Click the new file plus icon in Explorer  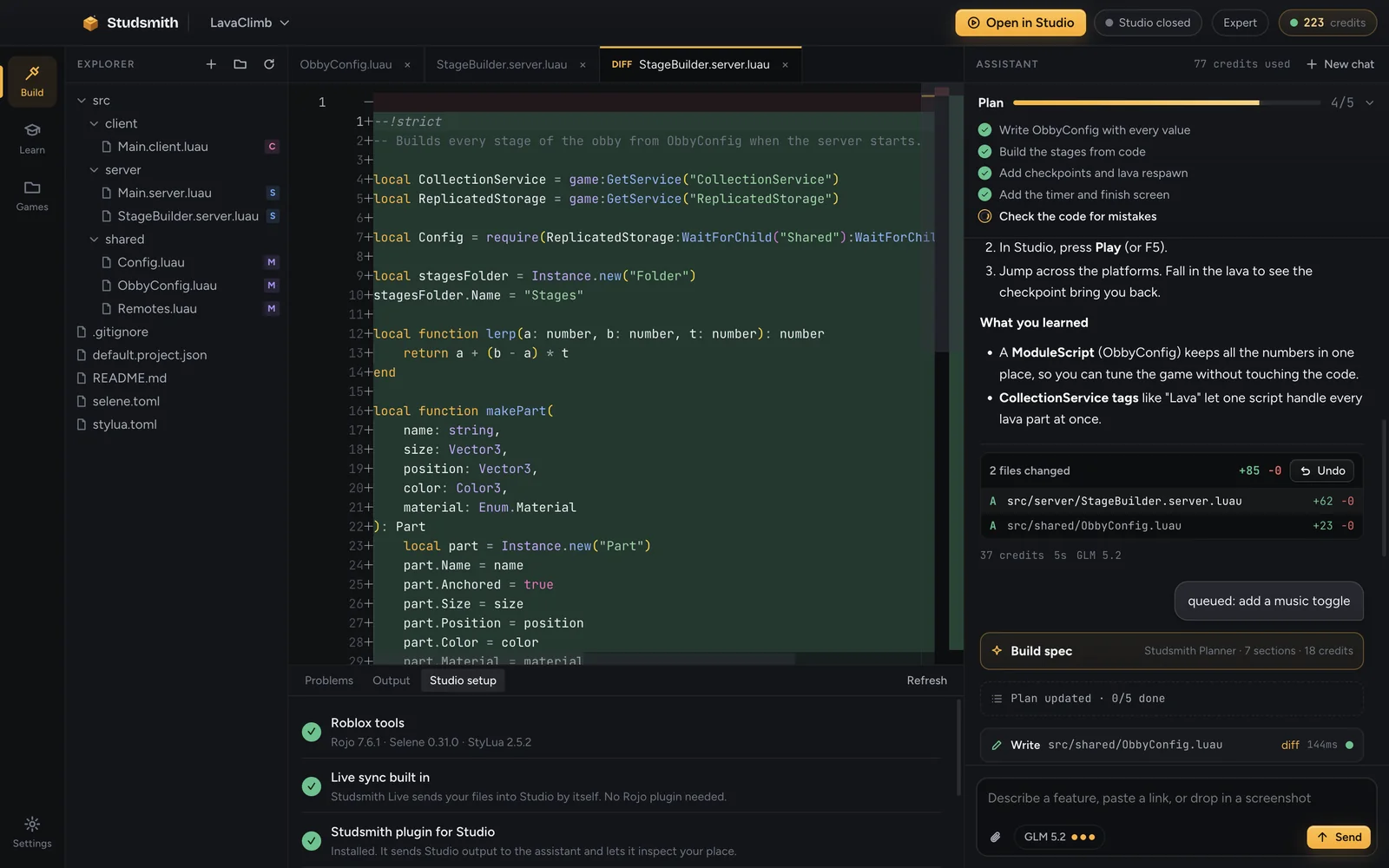click(211, 64)
